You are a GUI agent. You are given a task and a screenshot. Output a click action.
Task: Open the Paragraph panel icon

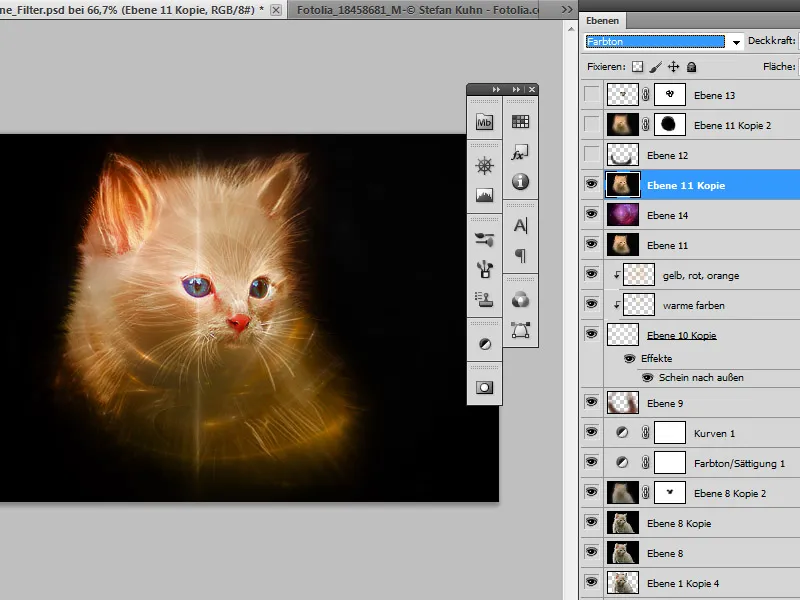click(x=520, y=255)
